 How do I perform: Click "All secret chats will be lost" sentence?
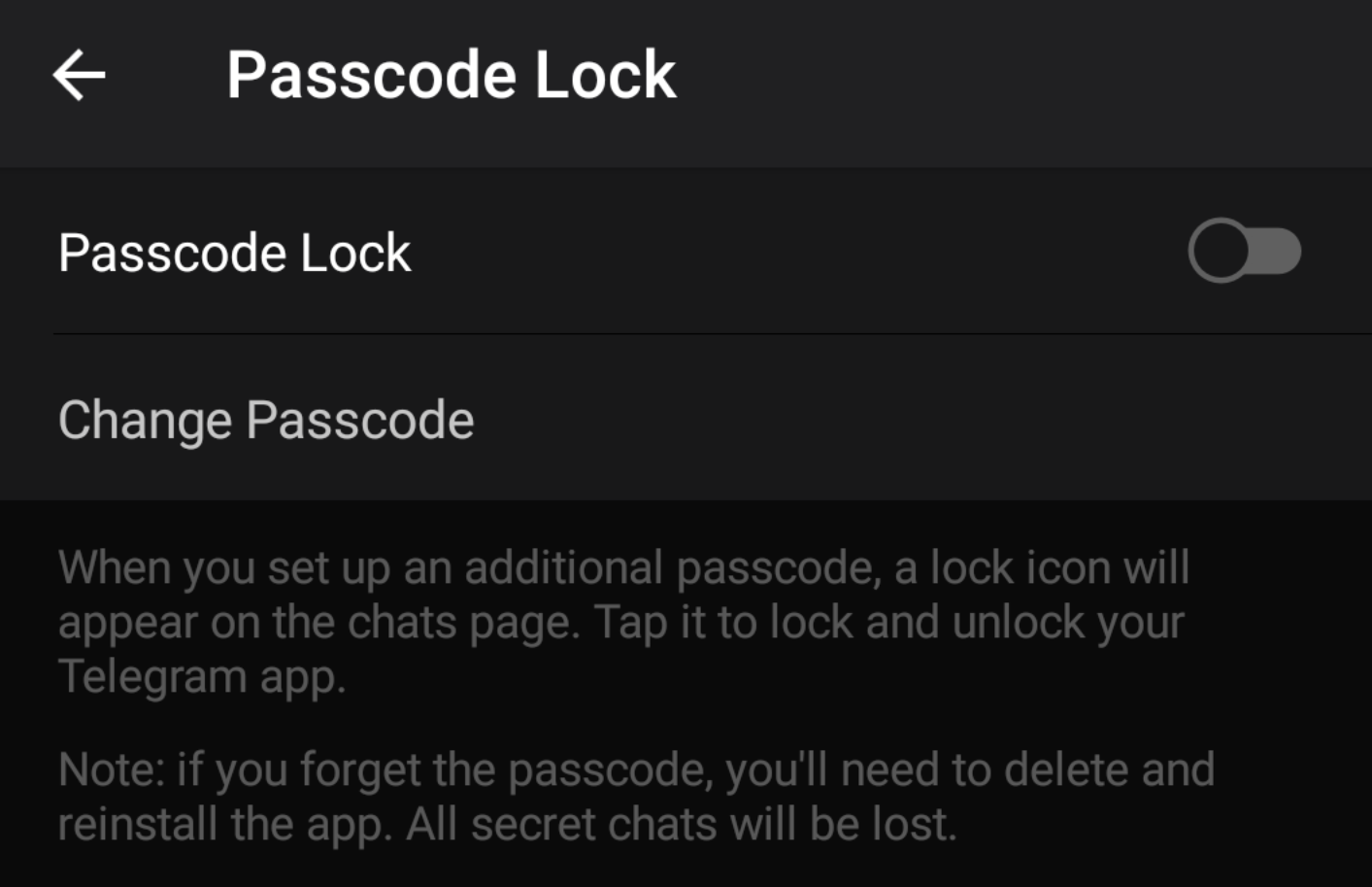tap(682, 825)
